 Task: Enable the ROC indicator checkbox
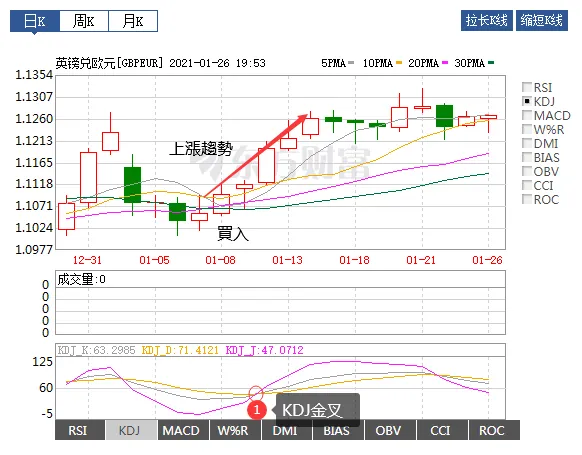[x=526, y=199]
